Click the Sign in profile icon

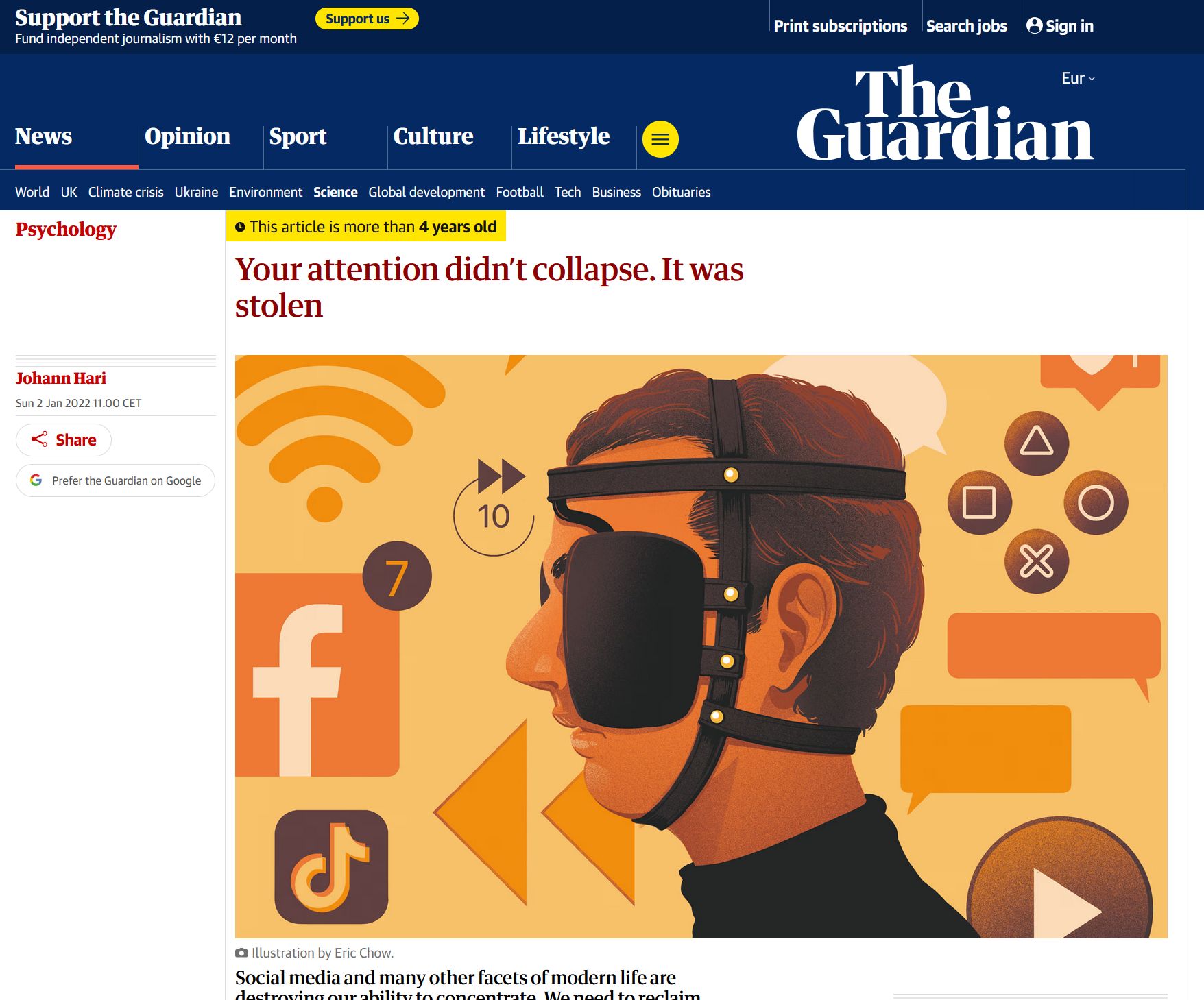click(1034, 25)
